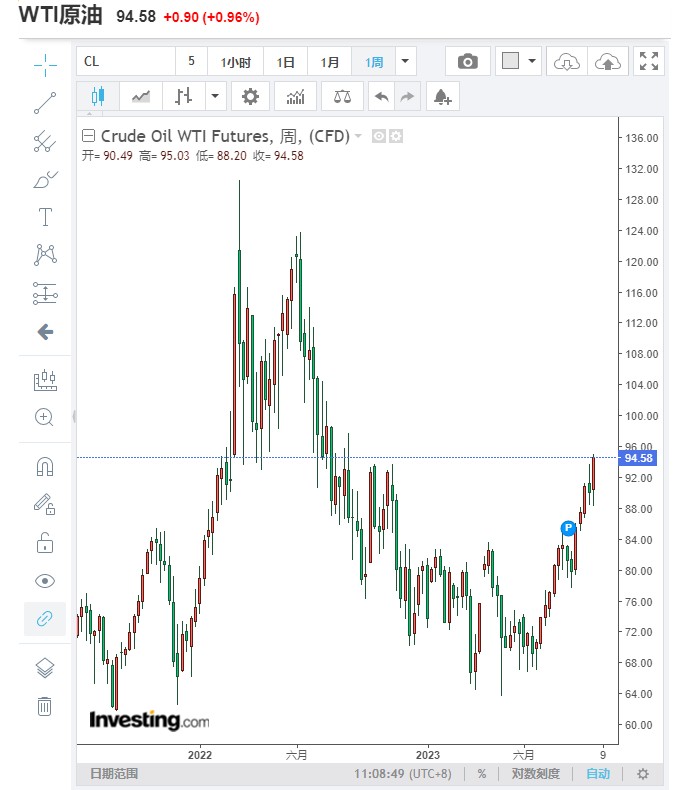Select the 1小时 interval
673x790 pixels.
tap(235, 61)
